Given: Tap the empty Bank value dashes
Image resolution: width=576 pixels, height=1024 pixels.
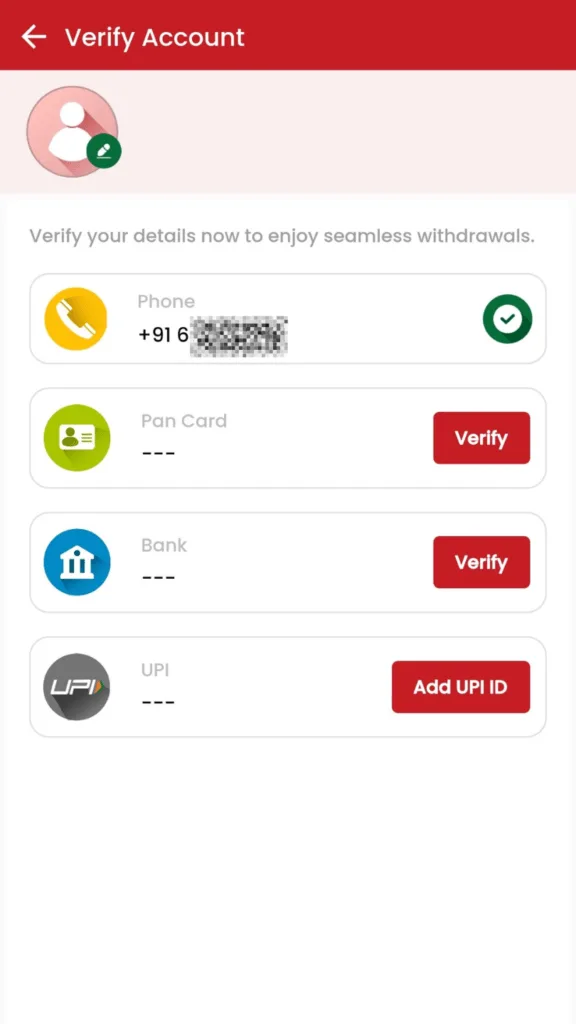Looking at the screenshot, I should click(x=158, y=578).
